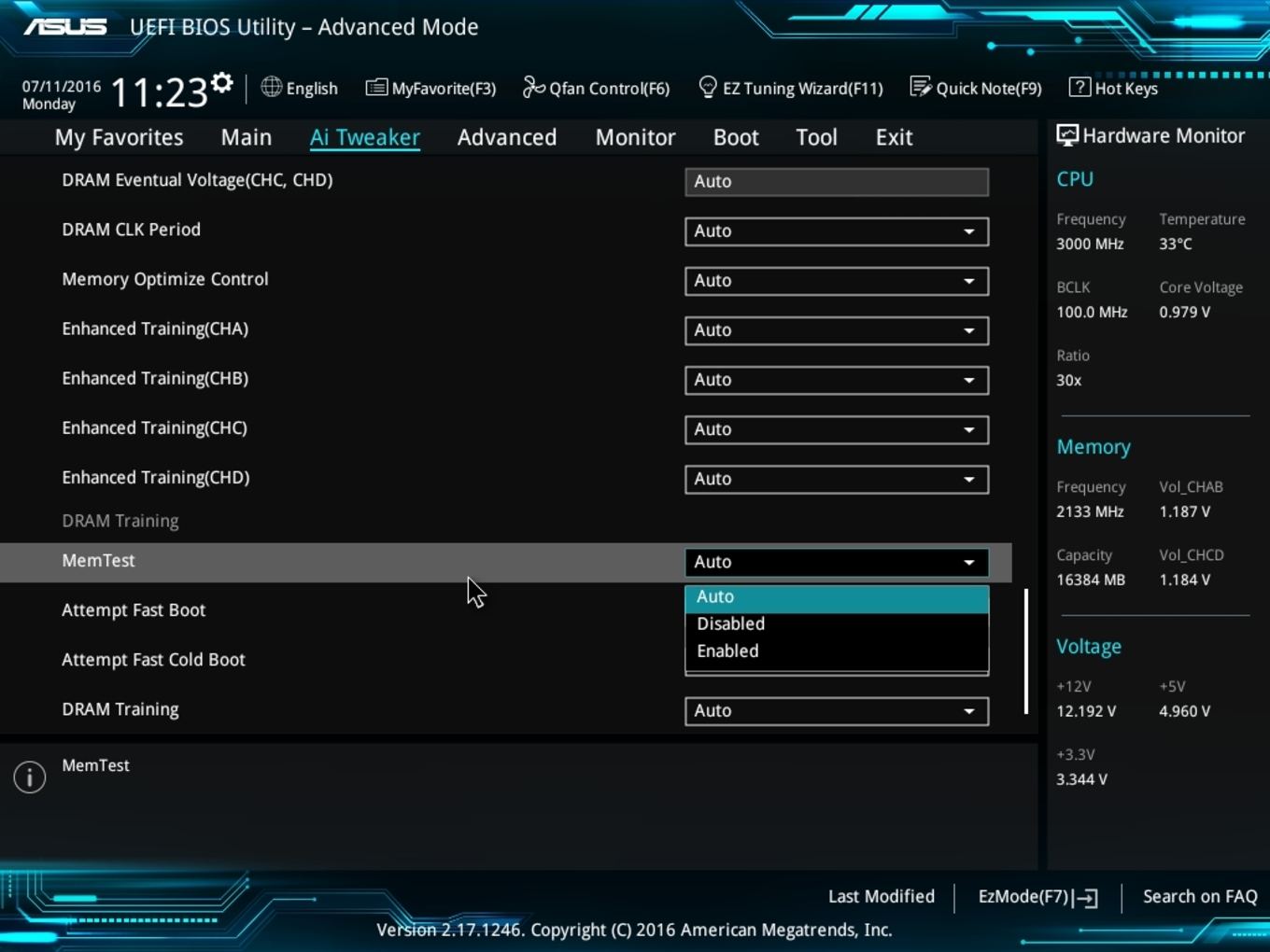
Task: Go to the Exit tab
Action: [894, 137]
